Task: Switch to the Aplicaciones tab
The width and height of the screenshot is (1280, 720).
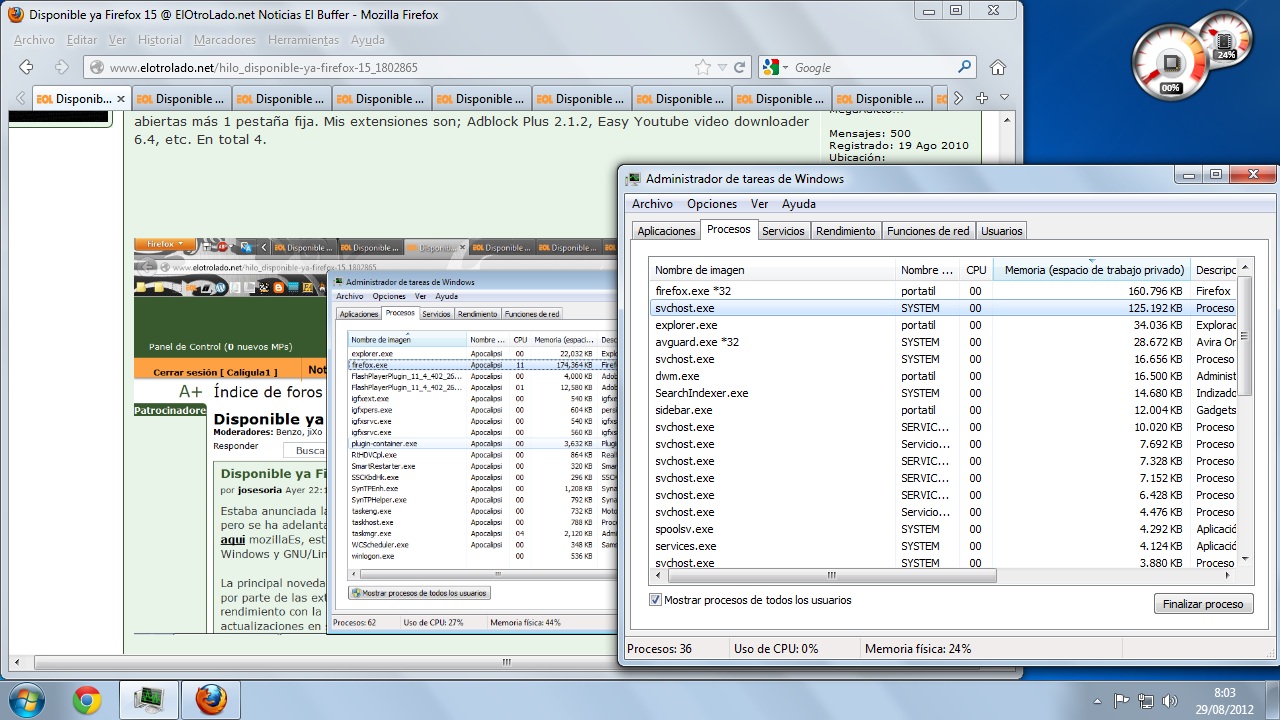Action: click(666, 231)
